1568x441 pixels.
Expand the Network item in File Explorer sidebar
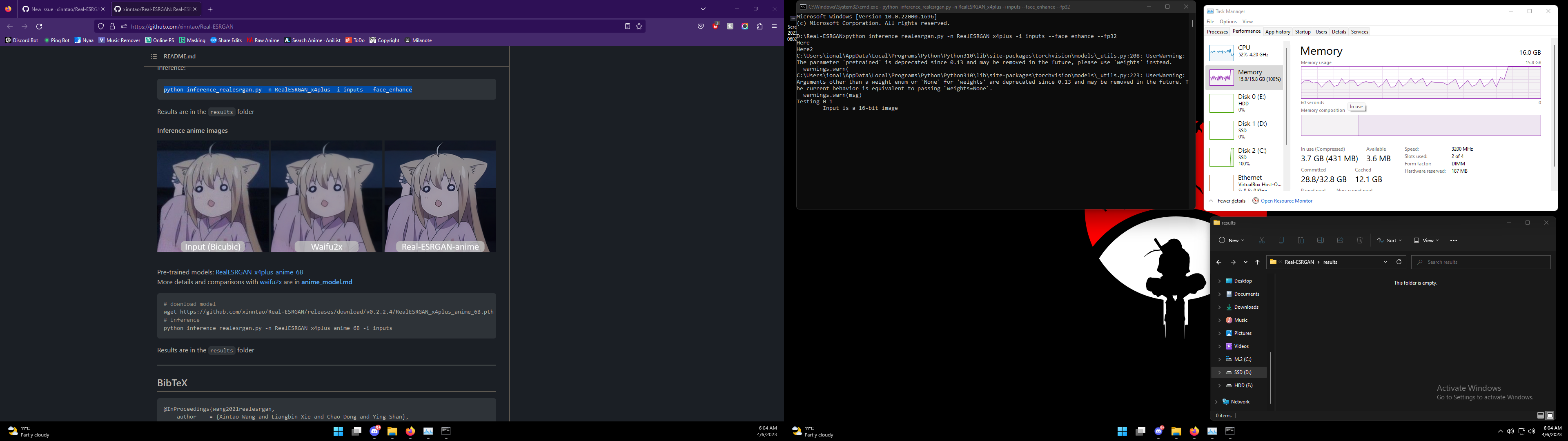click(x=1217, y=401)
